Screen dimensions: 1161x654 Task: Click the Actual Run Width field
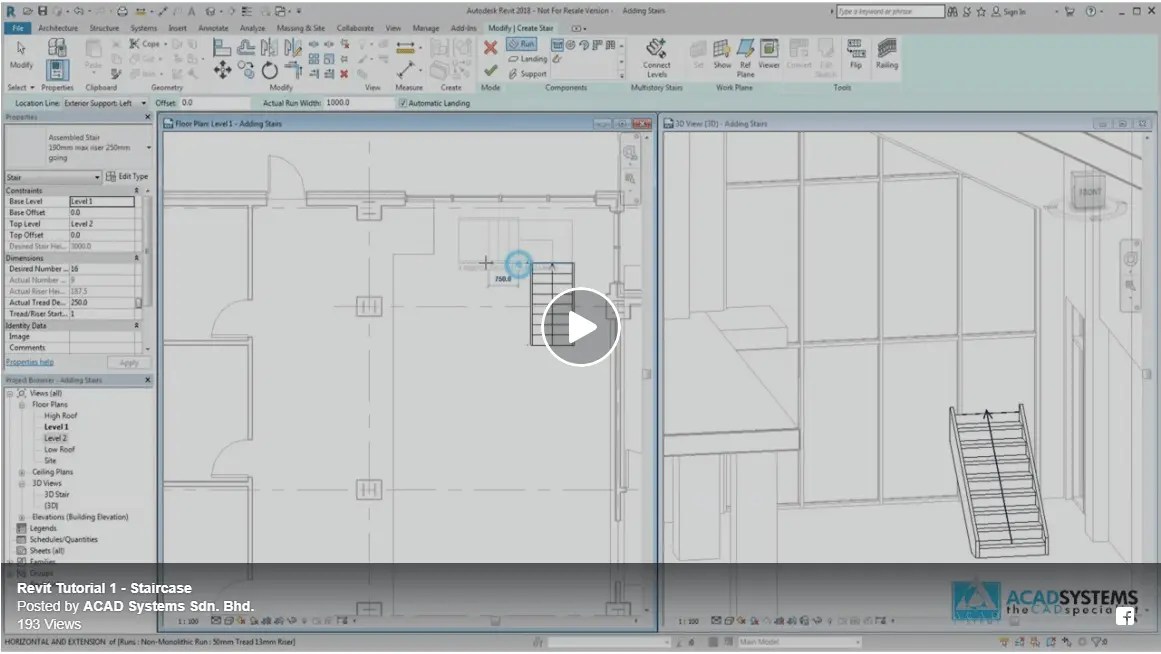(360, 104)
